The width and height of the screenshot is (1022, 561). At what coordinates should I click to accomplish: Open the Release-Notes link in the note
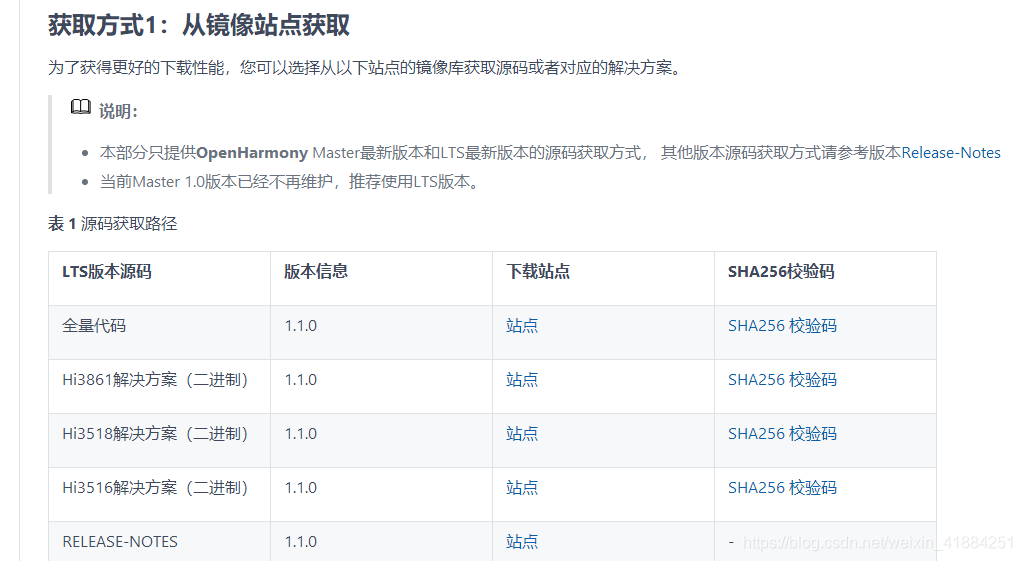point(951,152)
